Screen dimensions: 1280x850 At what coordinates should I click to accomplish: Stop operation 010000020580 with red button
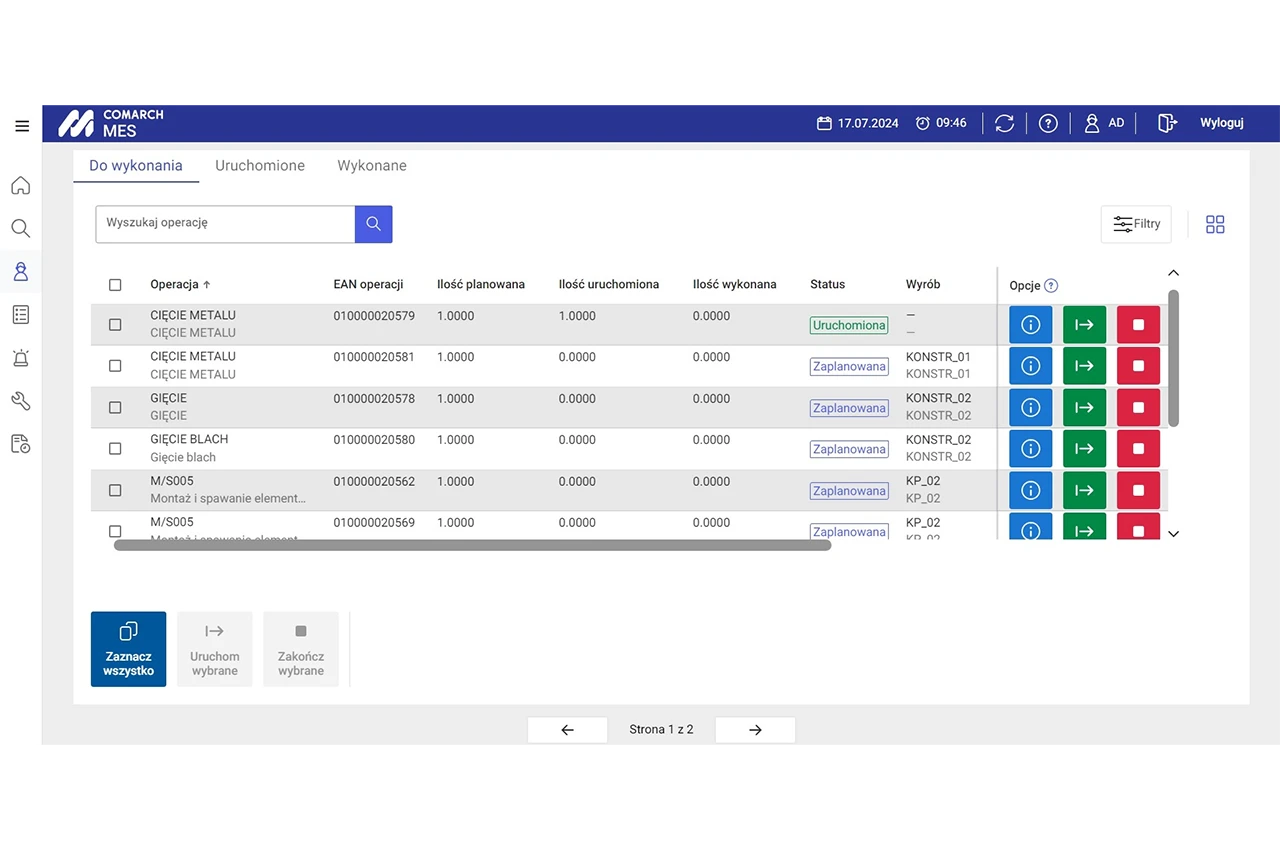(x=1138, y=449)
